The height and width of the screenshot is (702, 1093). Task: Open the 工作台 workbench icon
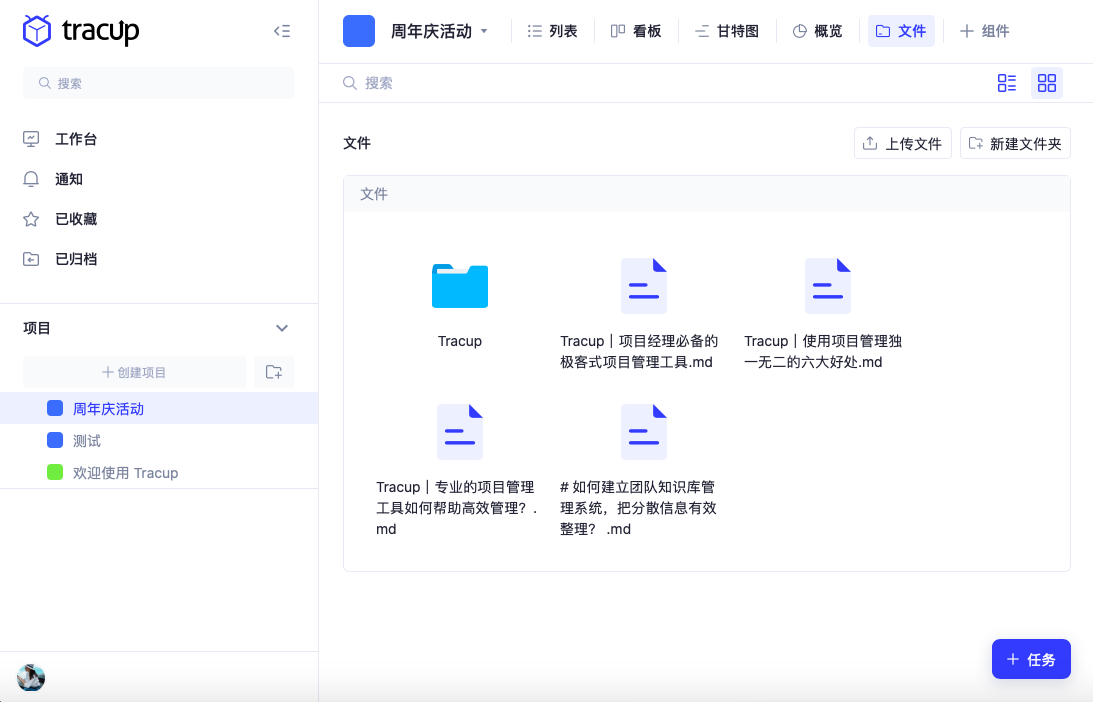pyautogui.click(x=31, y=139)
